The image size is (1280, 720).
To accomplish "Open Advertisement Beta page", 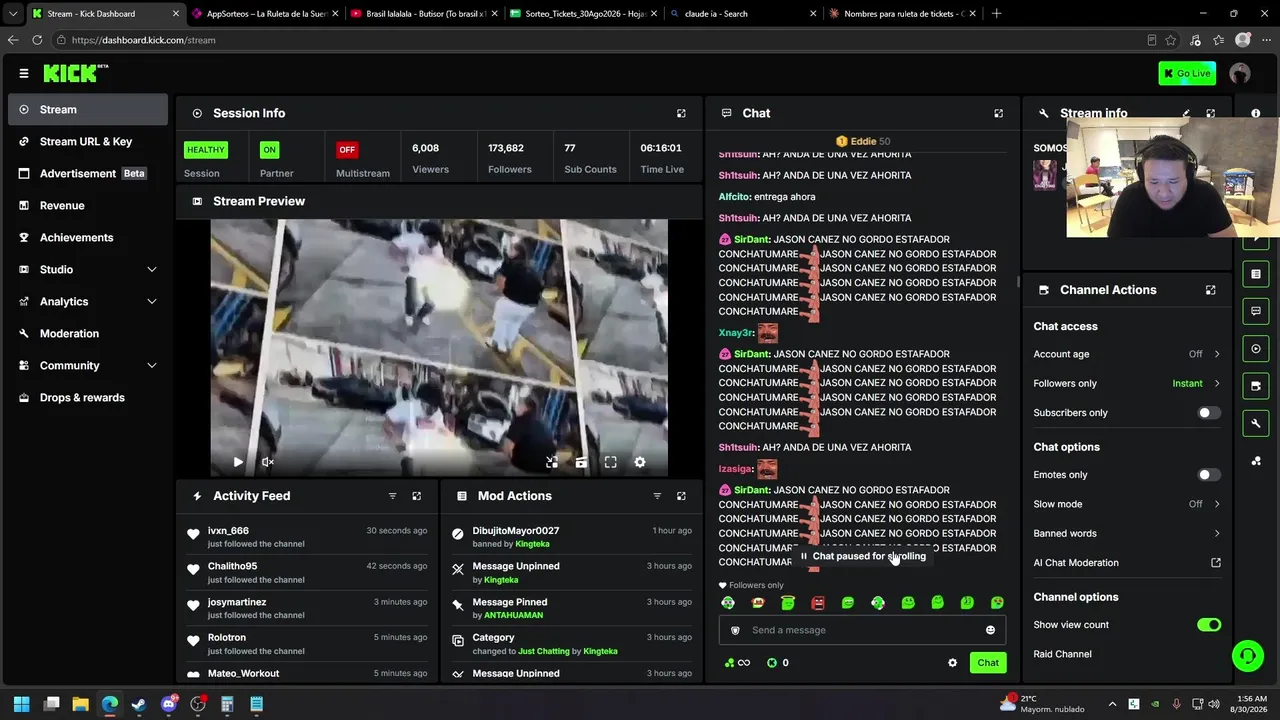I will 88,173.
